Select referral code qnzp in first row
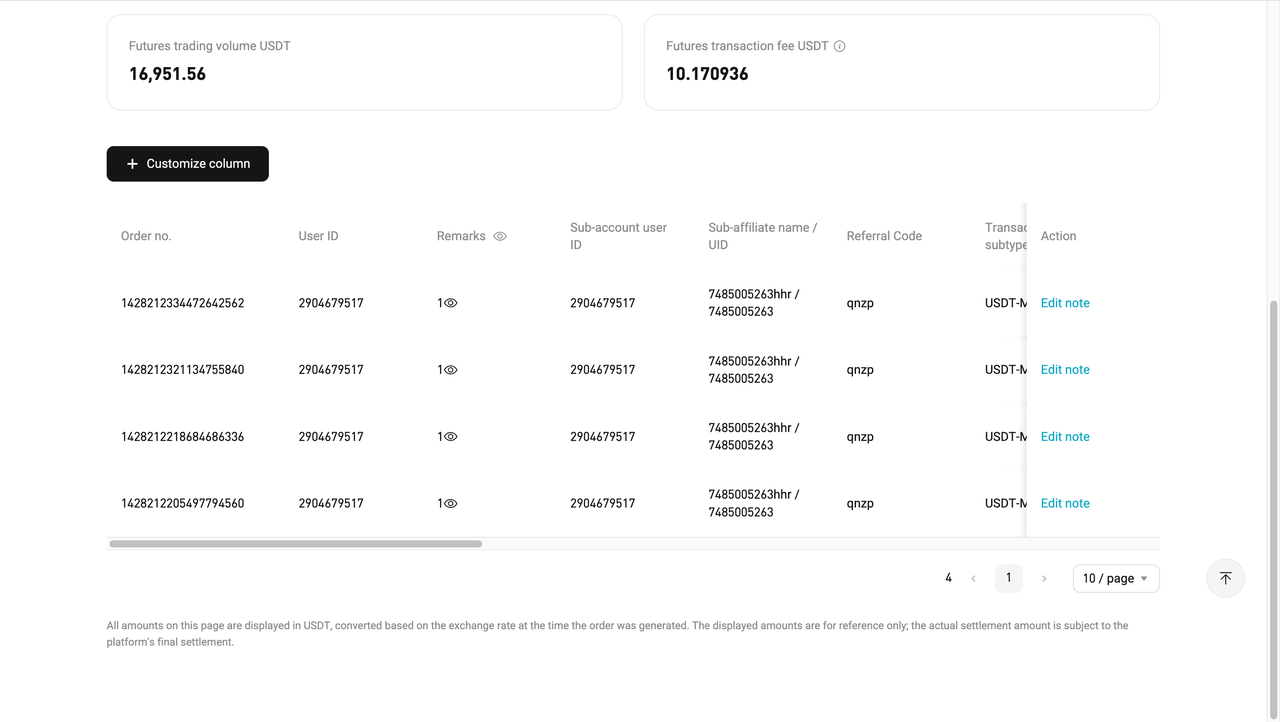 (860, 302)
